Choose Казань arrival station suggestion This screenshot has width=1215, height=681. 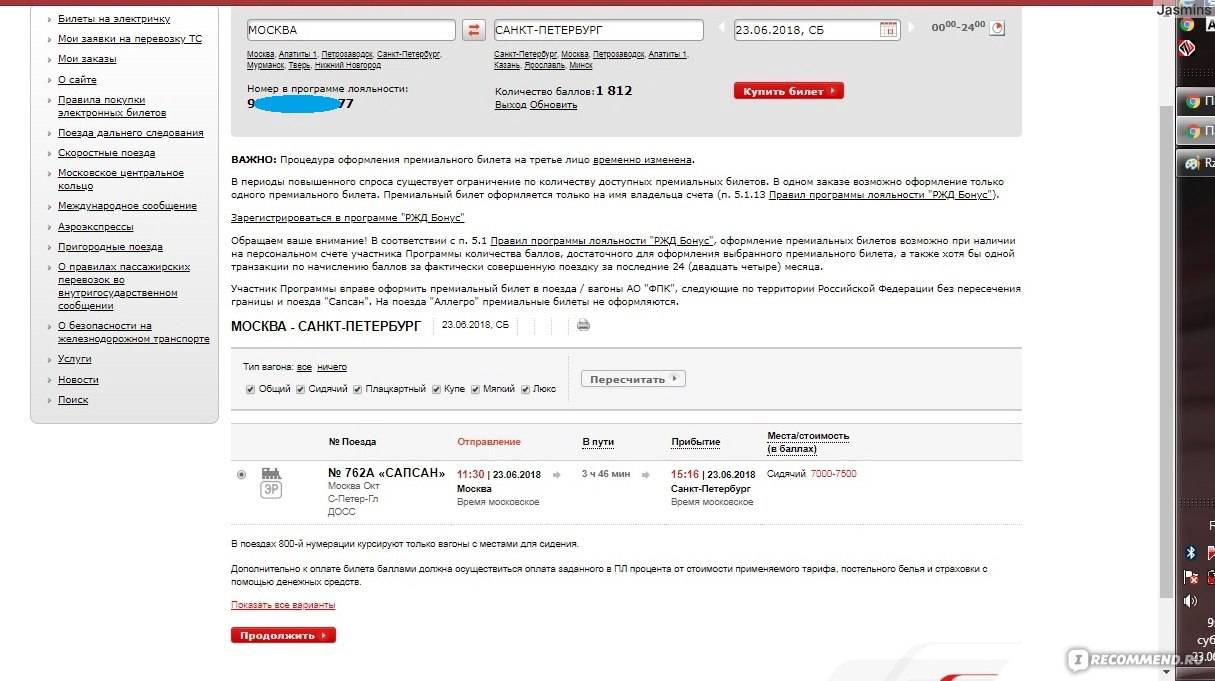coord(507,66)
